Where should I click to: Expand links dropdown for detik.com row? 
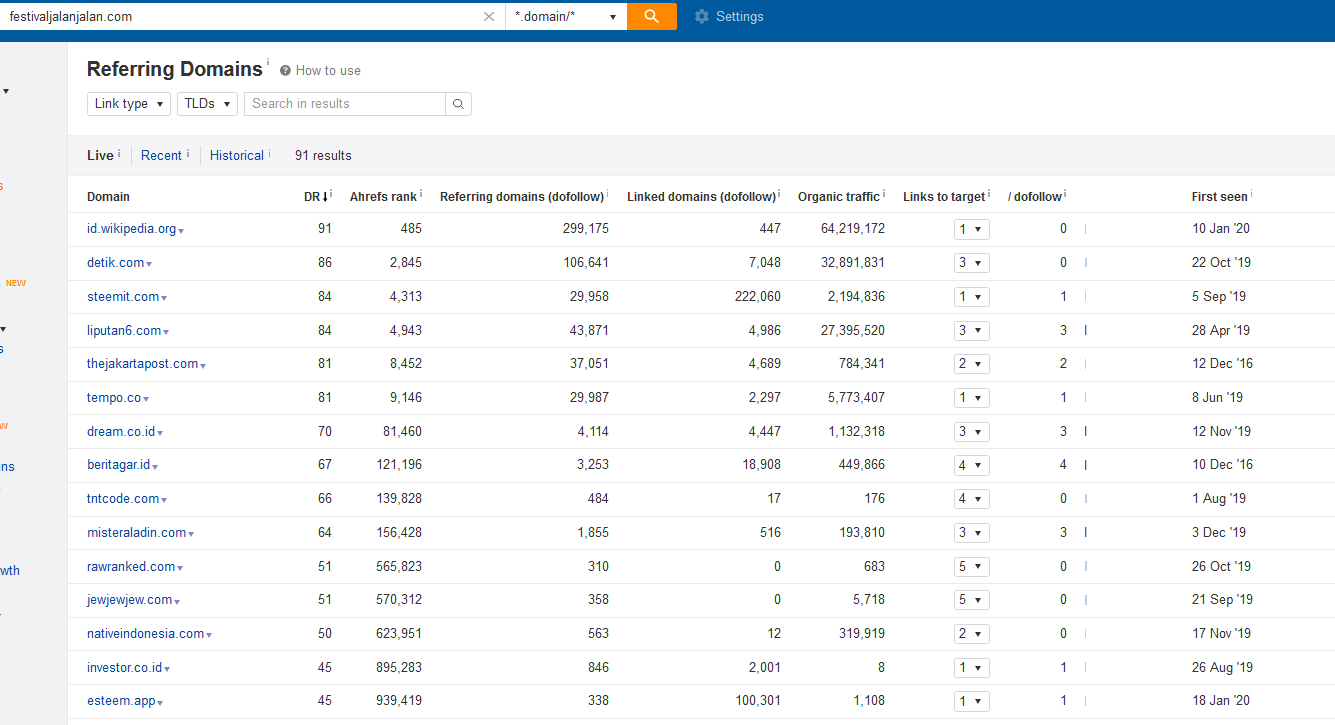(x=972, y=263)
